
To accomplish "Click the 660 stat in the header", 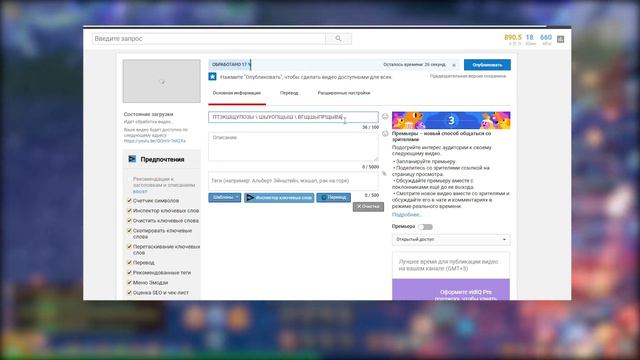I will 546,37.
